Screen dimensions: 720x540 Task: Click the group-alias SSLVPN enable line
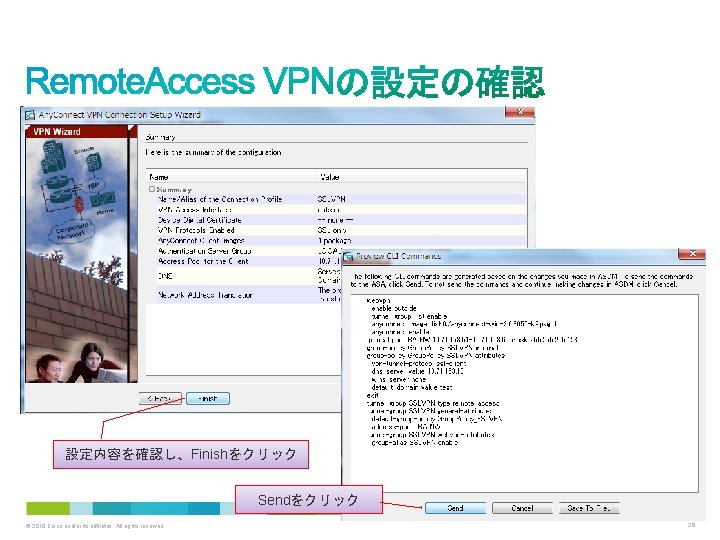[414, 443]
